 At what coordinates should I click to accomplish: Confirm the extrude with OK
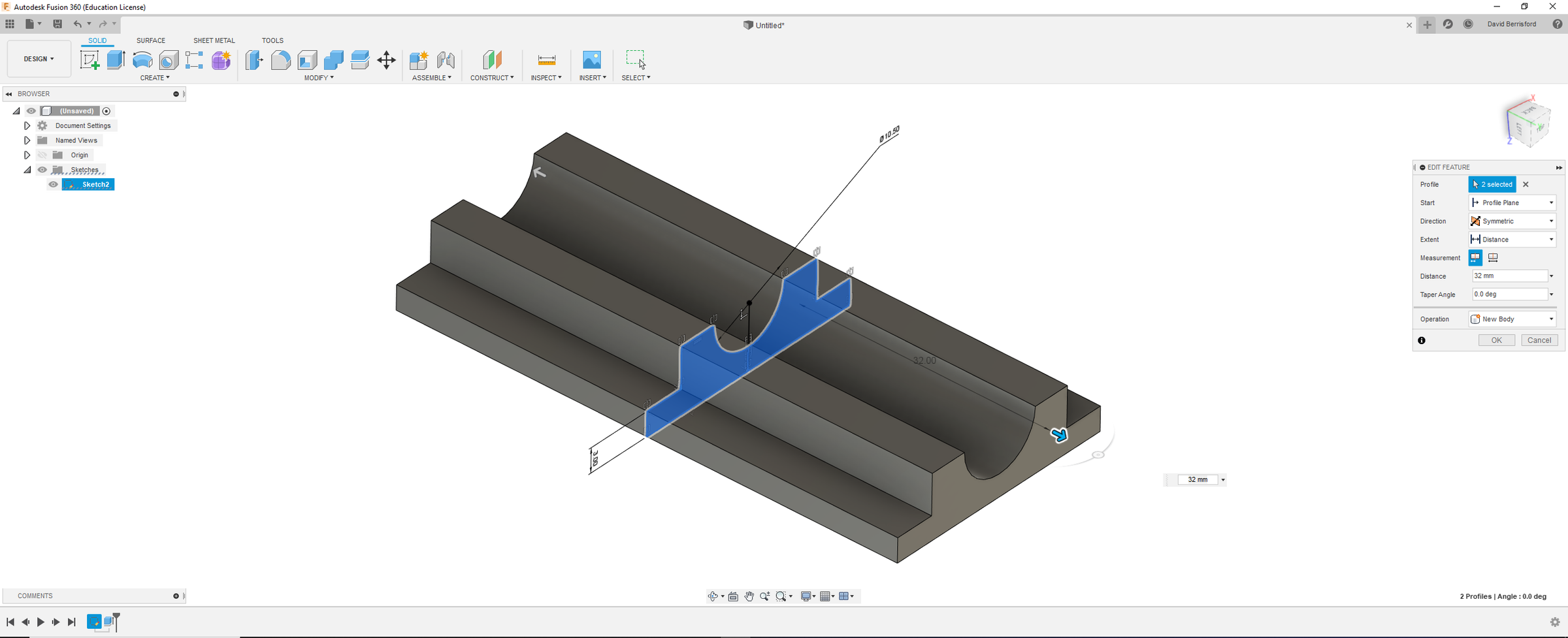(x=1497, y=340)
